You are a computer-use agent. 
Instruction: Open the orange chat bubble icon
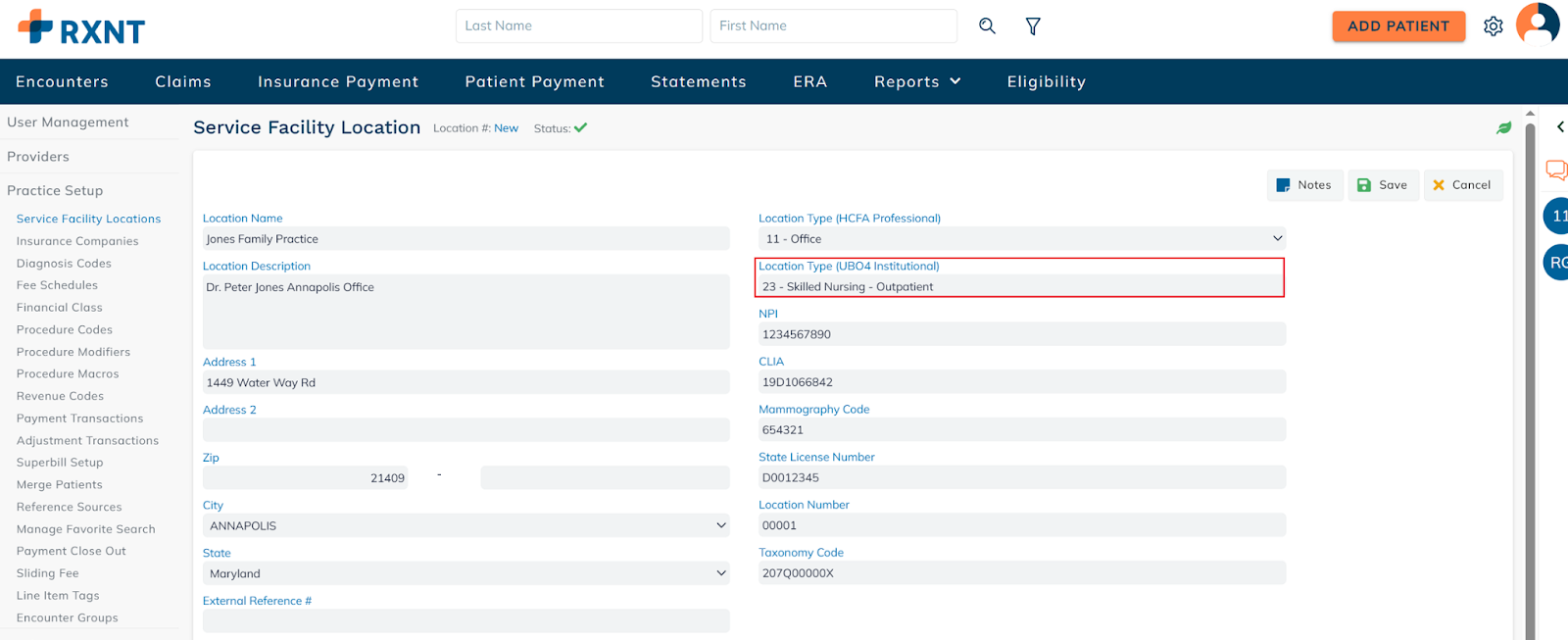point(1555,170)
